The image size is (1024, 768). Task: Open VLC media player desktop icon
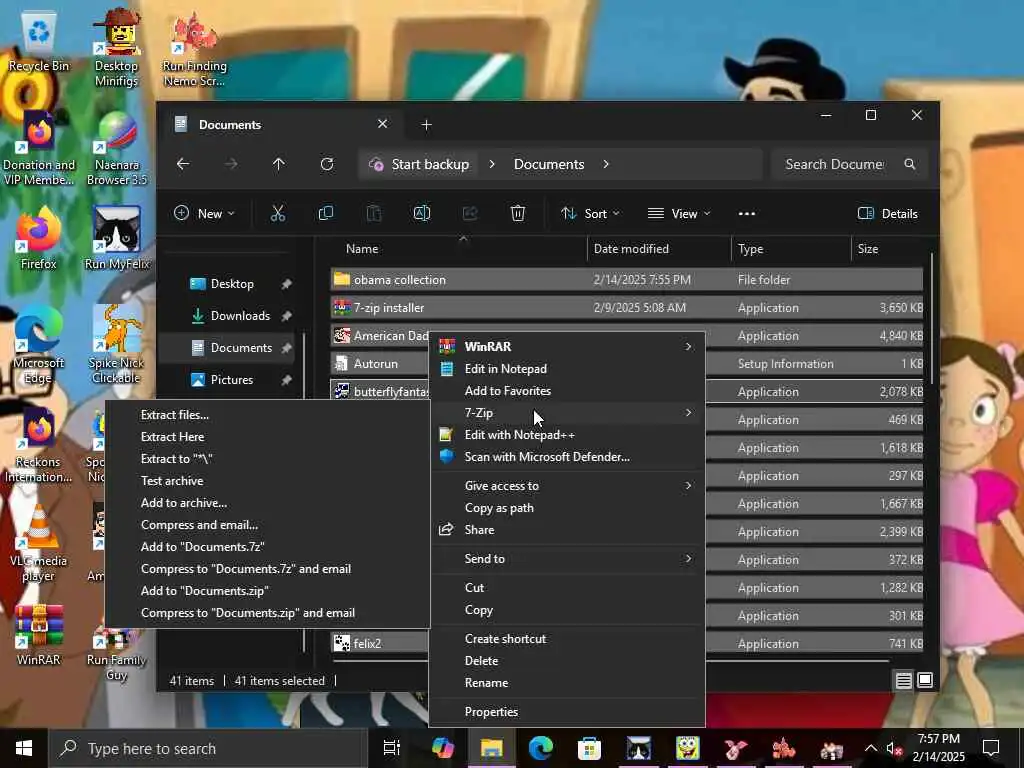[39, 543]
